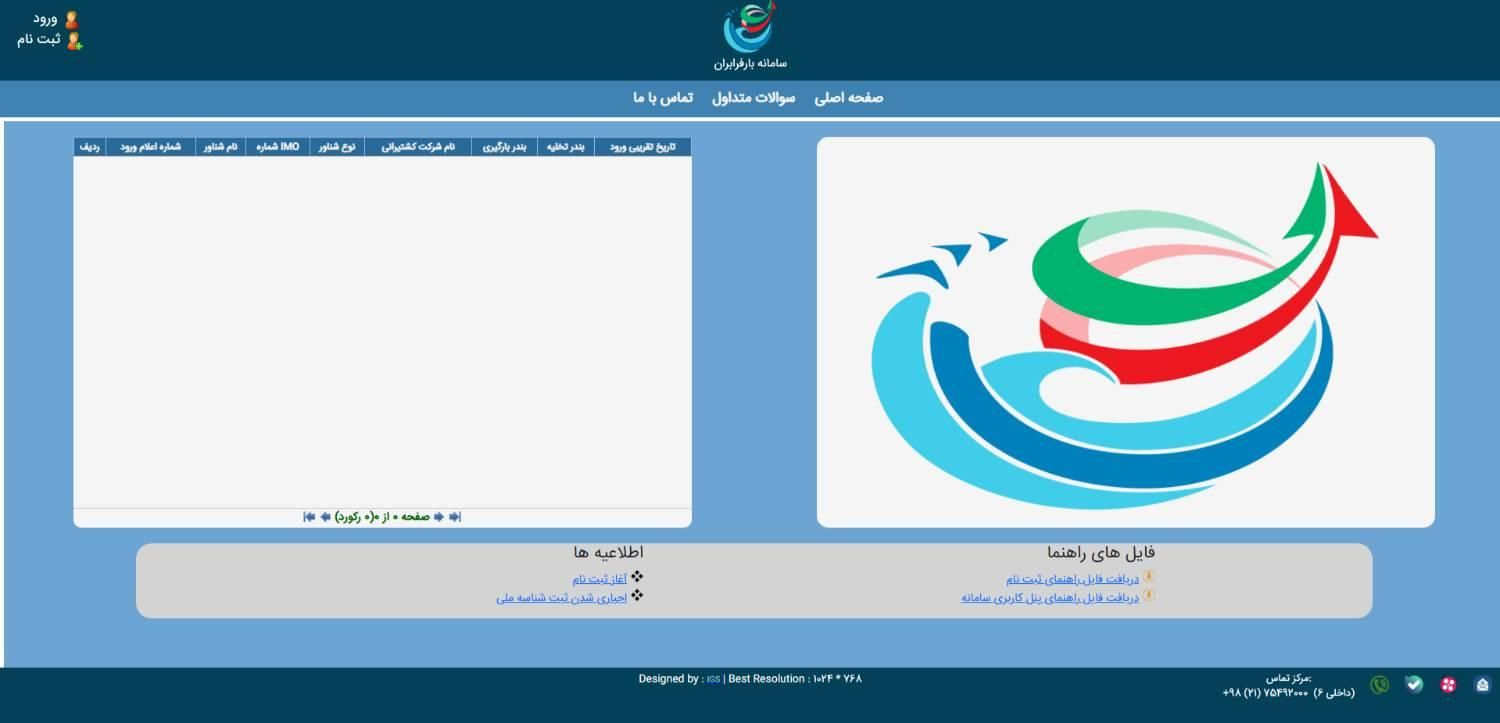Screen dimensions: 1500x723
Task: Open the سوالات متداول menu item
Action: (753, 98)
